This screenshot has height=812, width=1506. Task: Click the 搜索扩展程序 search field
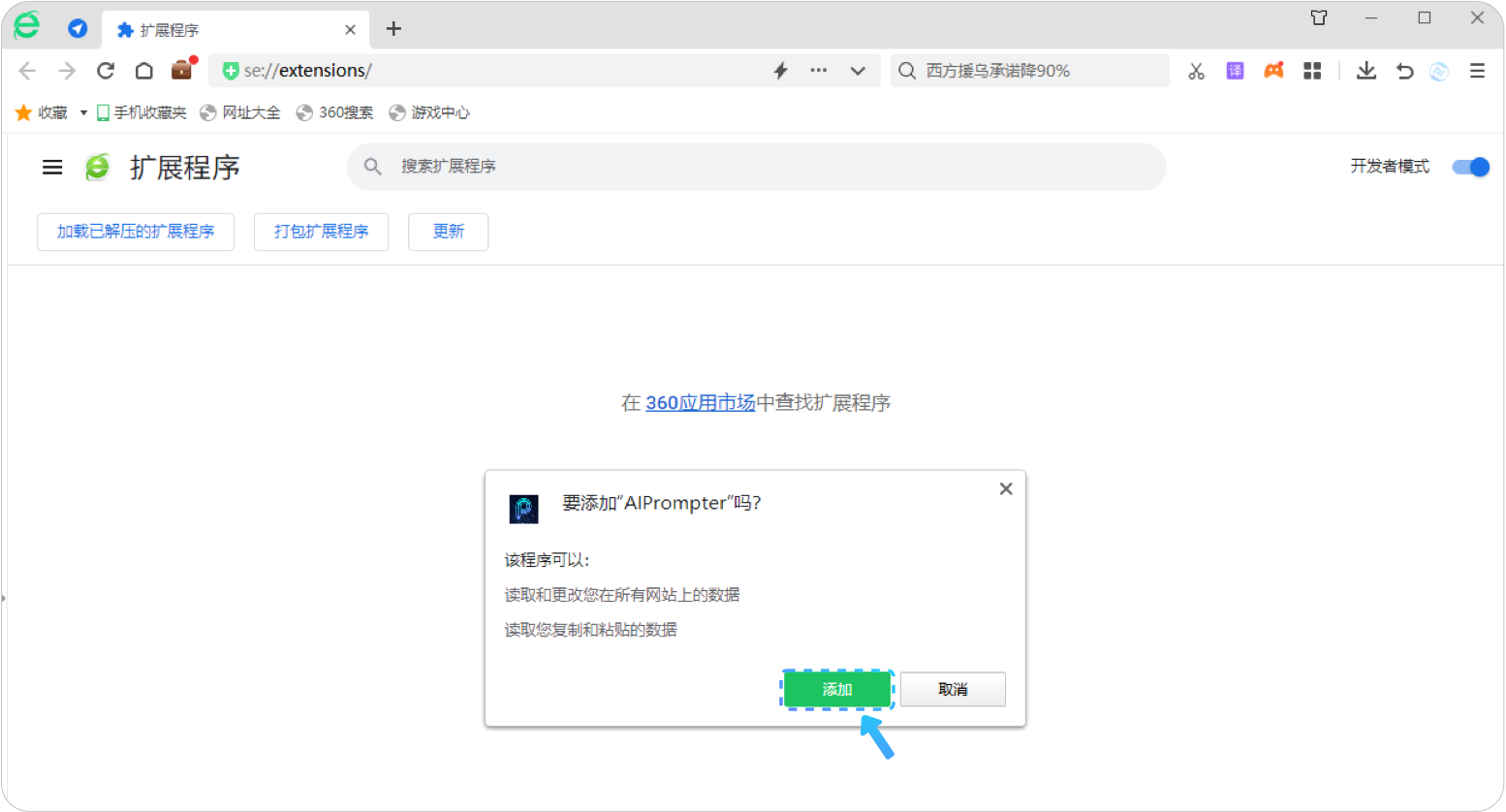[x=756, y=167]
